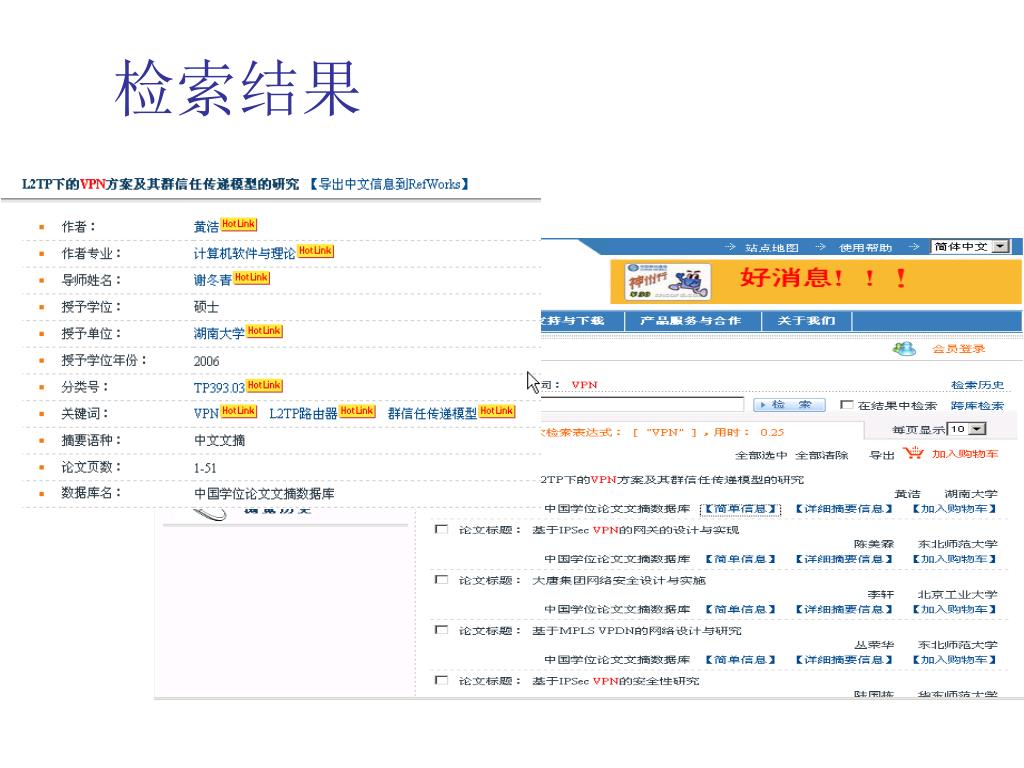
Task: Click the 湖南大学 institution link in the details panel
Action: click(219, 334)
